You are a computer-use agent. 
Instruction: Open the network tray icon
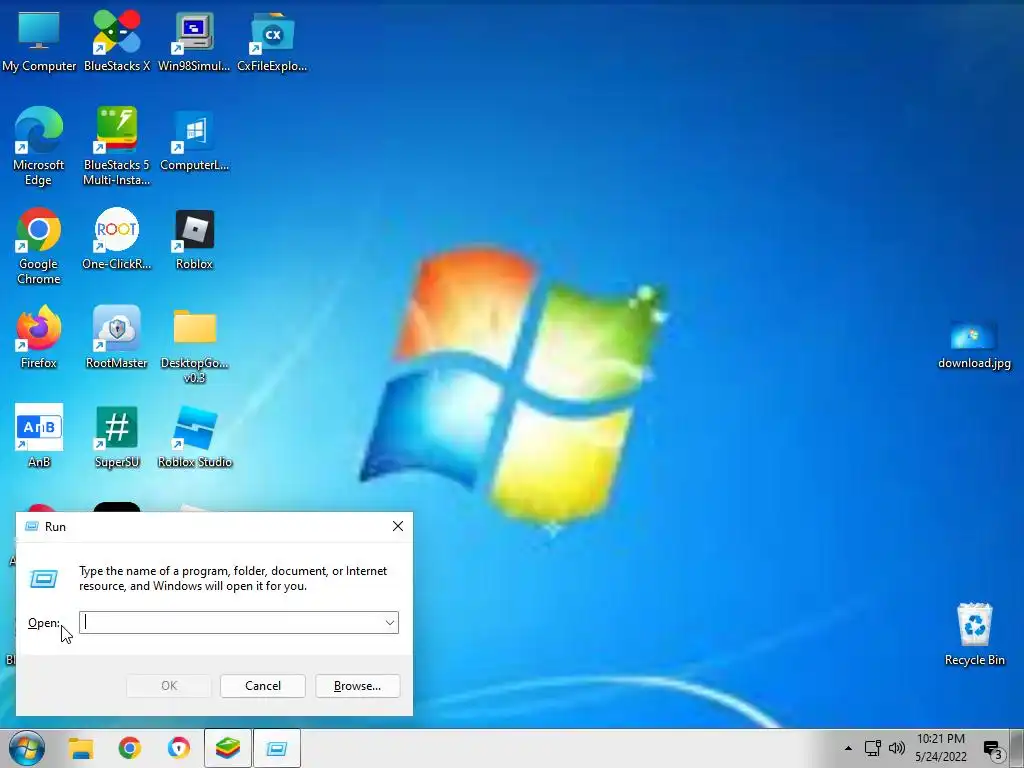pos(872,748)
